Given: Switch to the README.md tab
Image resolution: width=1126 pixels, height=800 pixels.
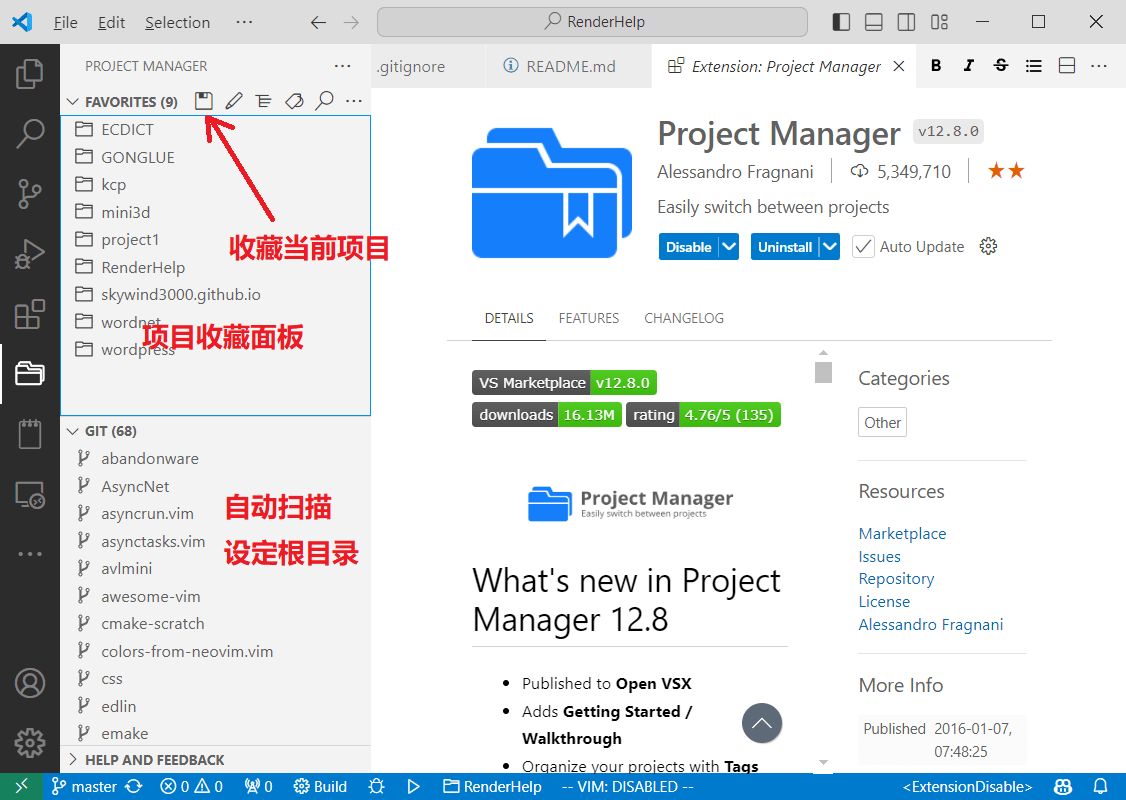Looking at the screenshot, I should coord(567,66).
